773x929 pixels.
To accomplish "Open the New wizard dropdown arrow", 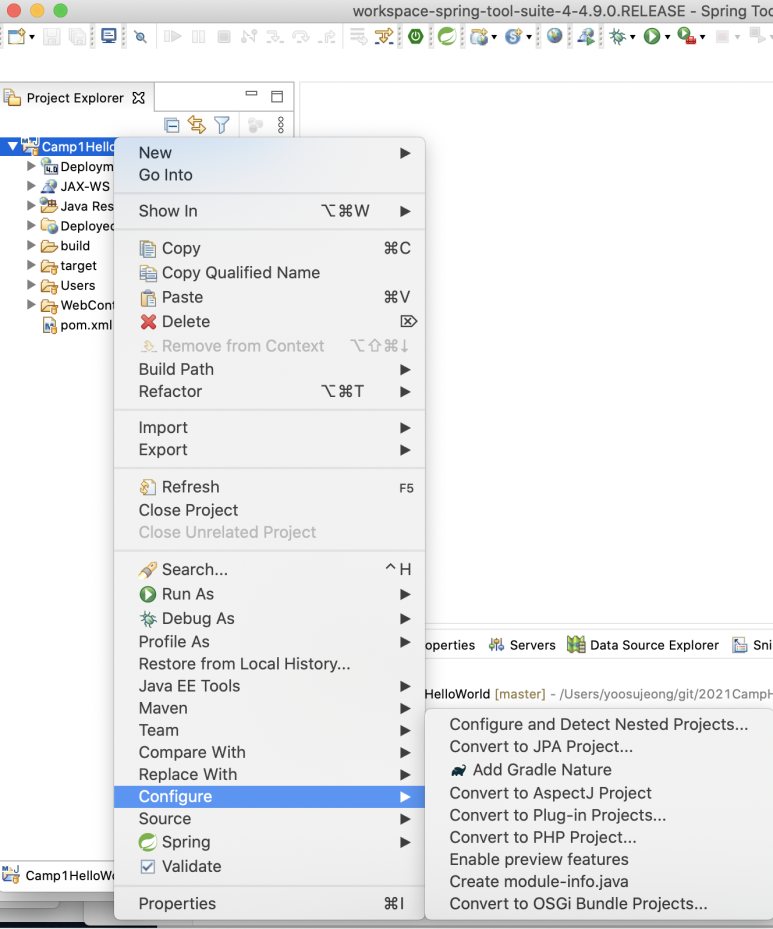I will pyautogui.click(x=32, y=37).
